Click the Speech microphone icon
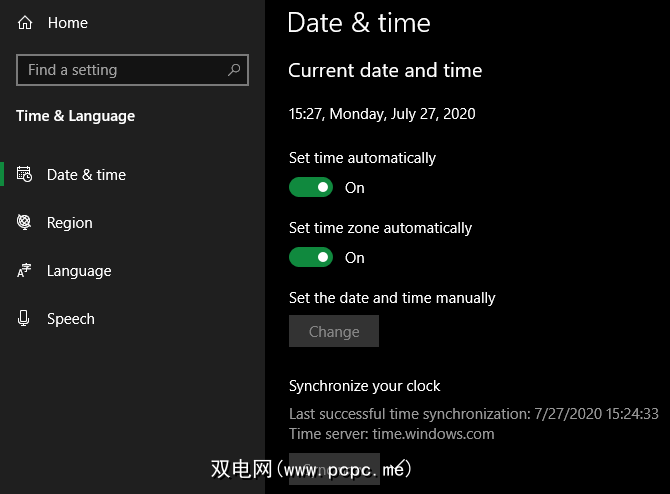 click(x=25, y=319)
